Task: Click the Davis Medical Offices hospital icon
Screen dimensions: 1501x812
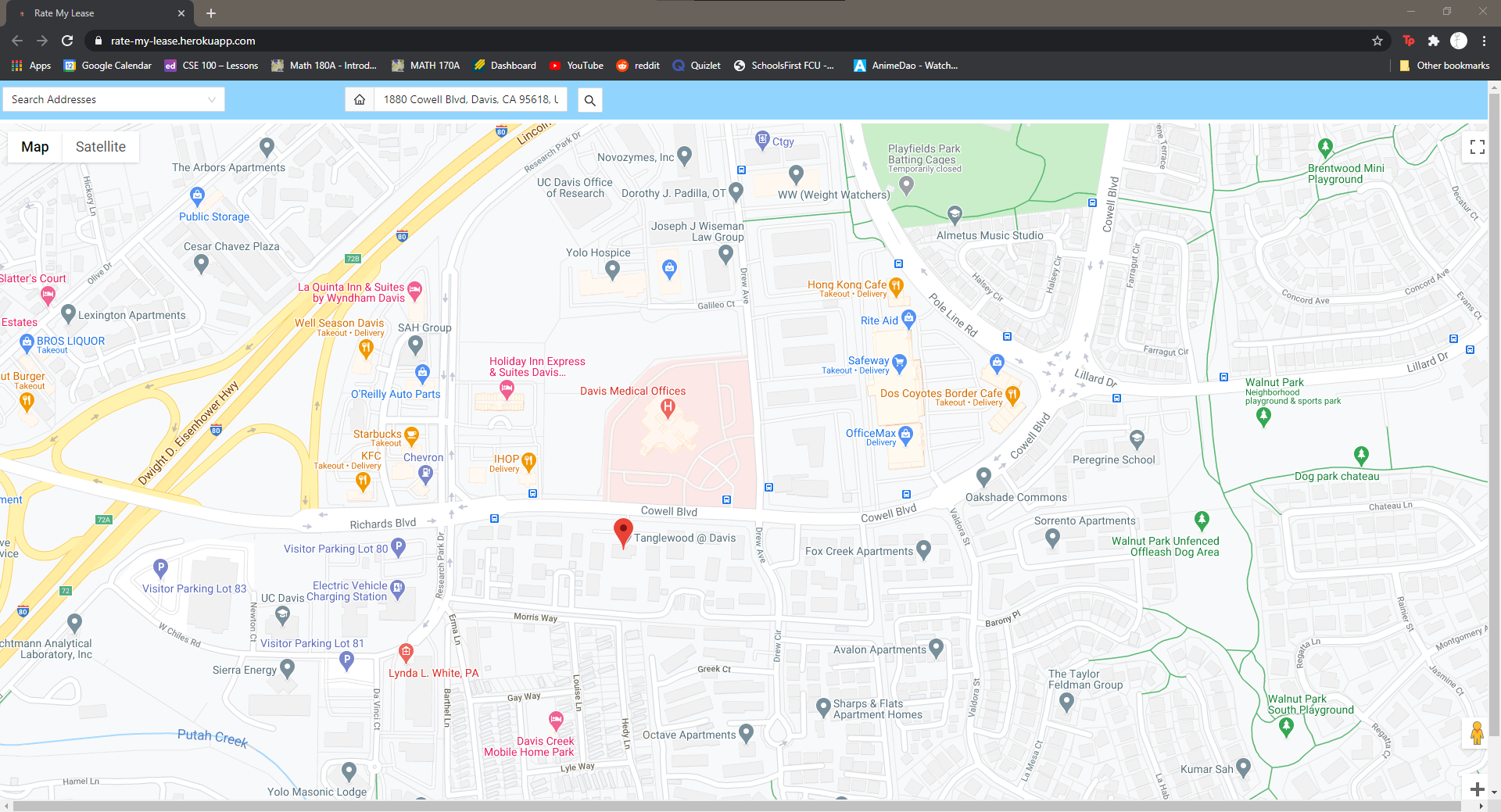Action: [668, 407]
